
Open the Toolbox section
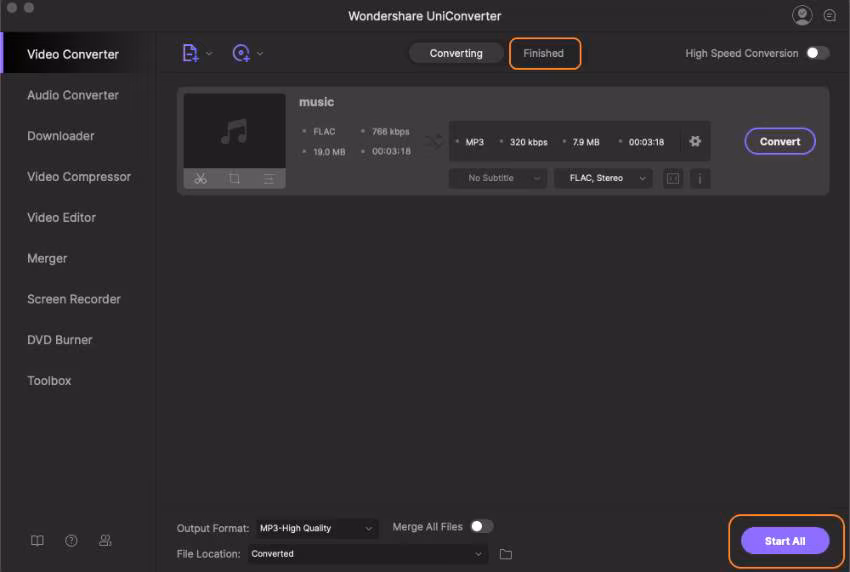pos(49,381)
